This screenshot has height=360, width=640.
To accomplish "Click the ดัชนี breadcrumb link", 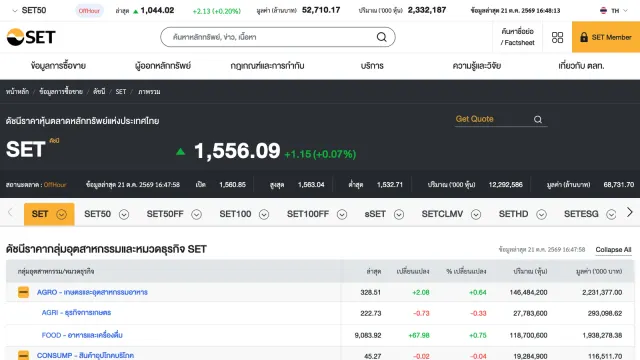I will coord(99,92).
